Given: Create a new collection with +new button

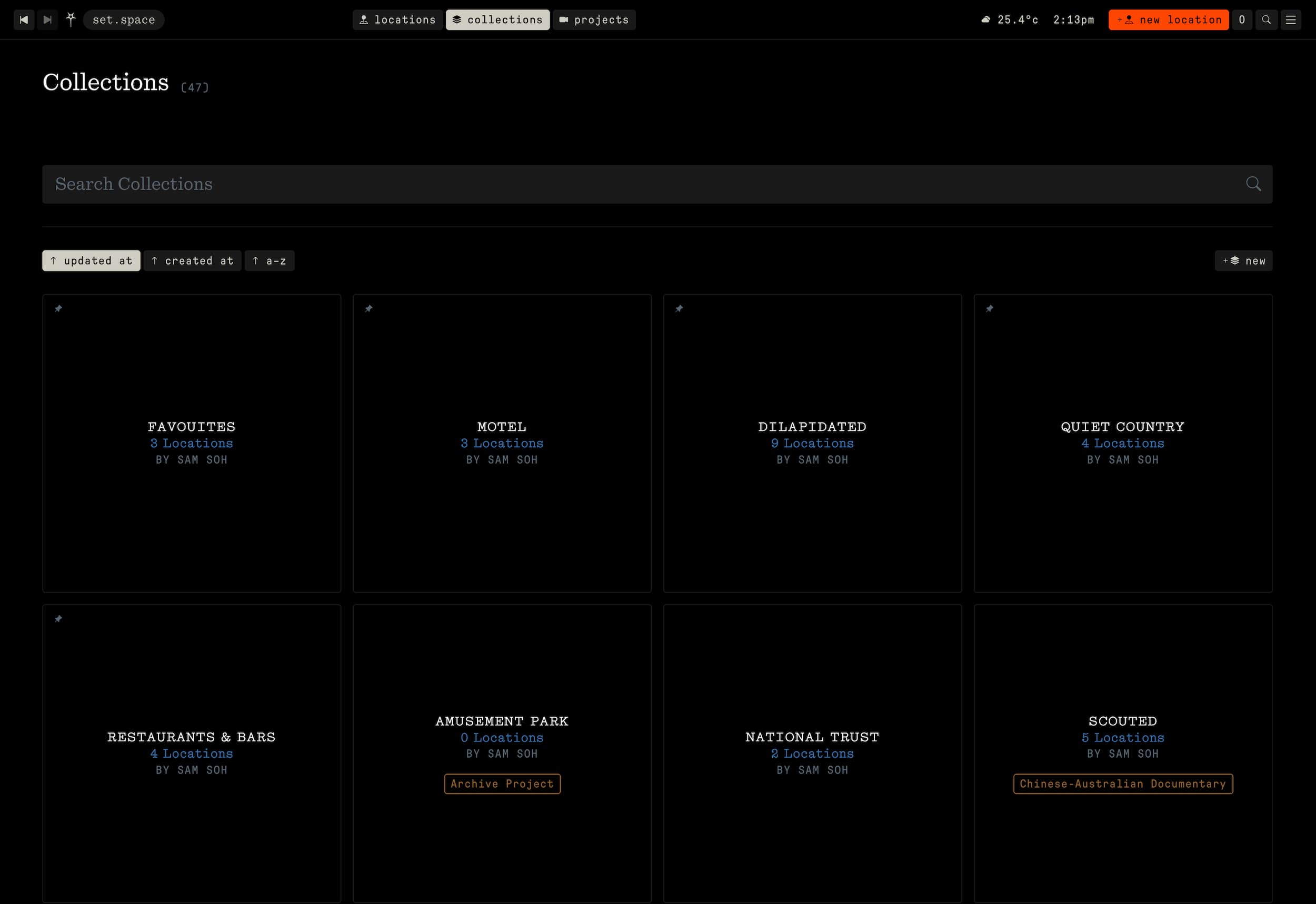Looking at the screenshot, I should tap(1243, 260).
